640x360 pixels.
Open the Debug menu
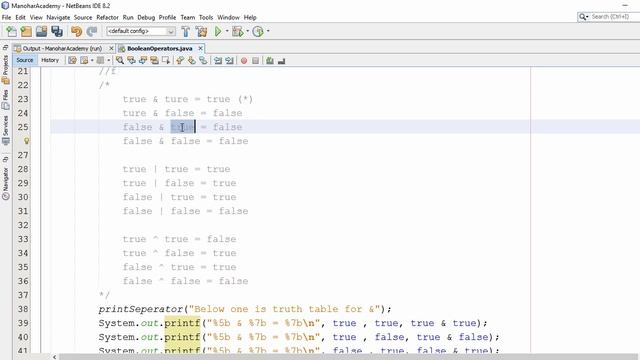point(146,17)
